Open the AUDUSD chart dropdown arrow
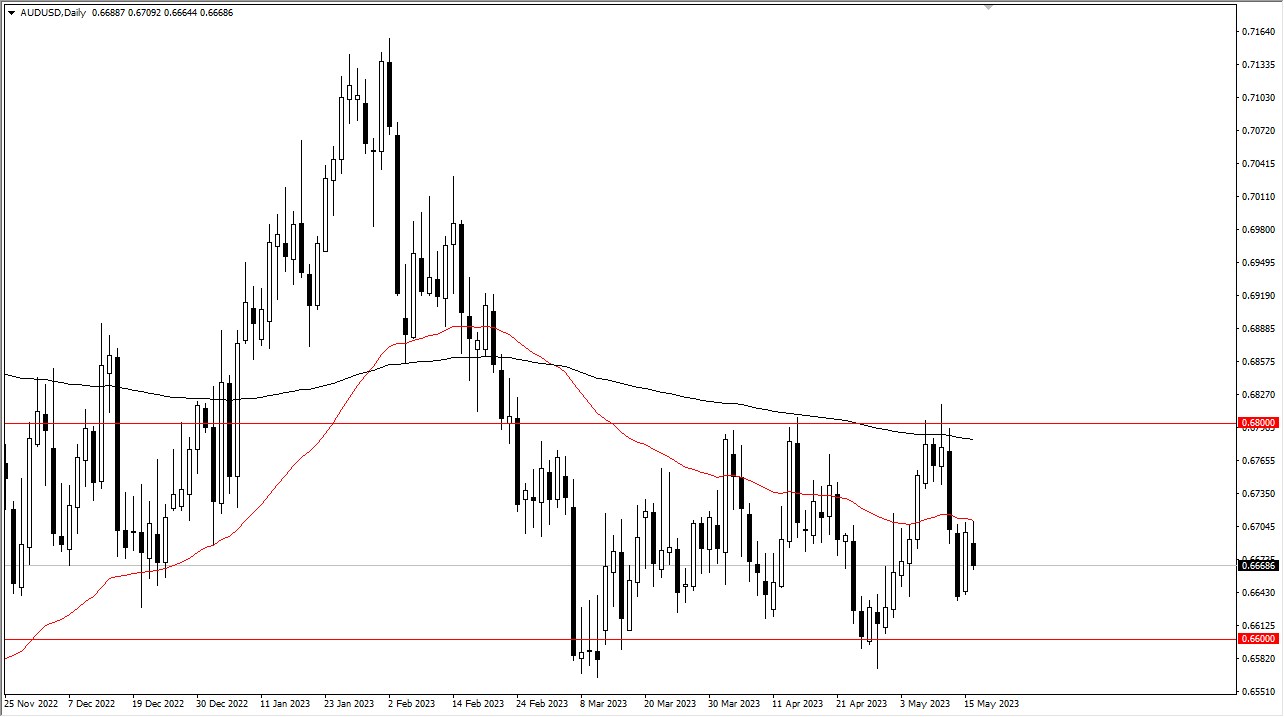Image resolution: width=1284 pixels, height=717 pixels. pos(11,13)
